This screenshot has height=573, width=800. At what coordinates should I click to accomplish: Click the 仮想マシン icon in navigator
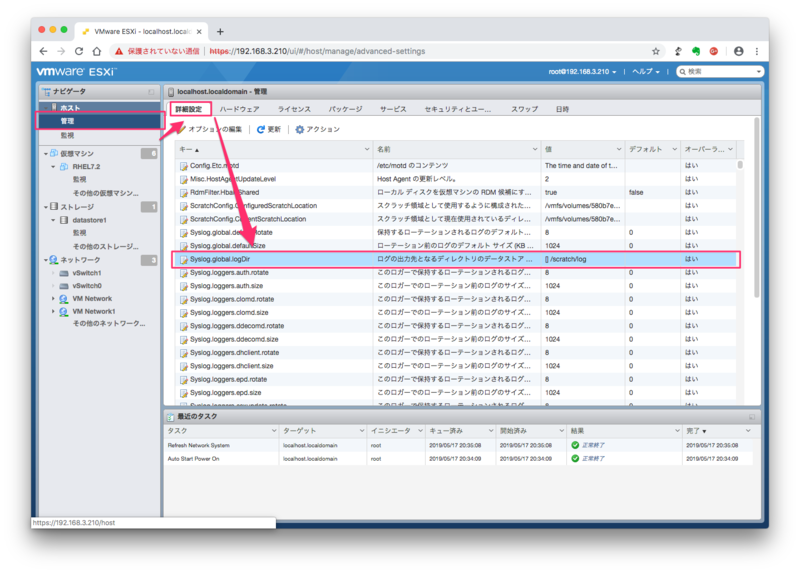pos(54,153)
